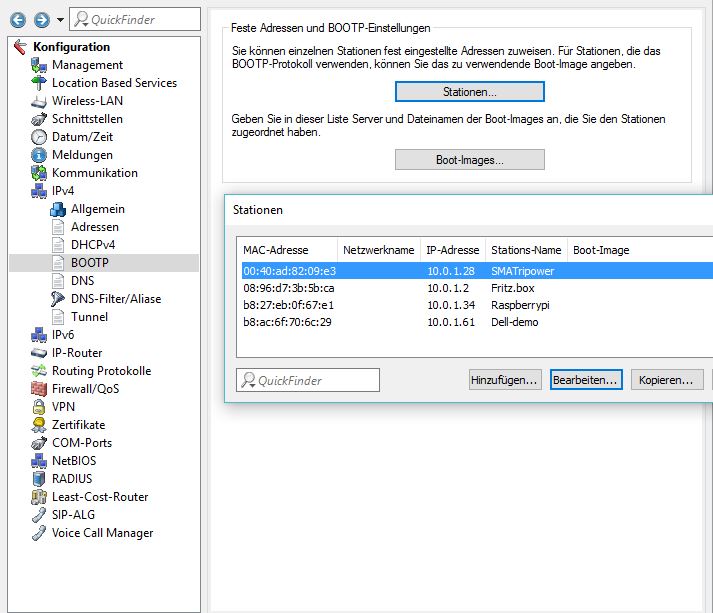The height and width of the screenshot is (613, 713).
Task: Focus the Stationen dialog QuickFinder field
Action: [308, 380]
